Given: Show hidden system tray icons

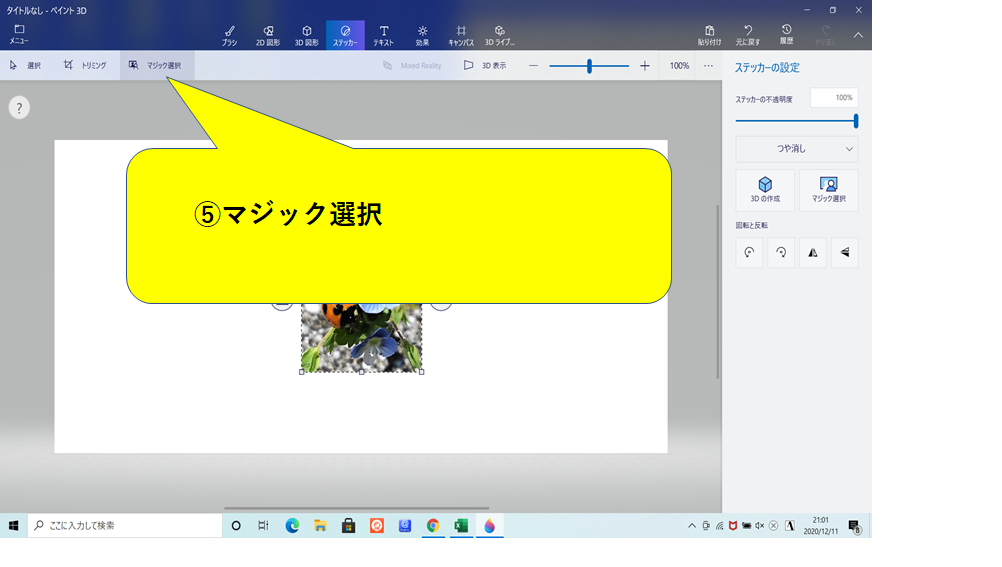Looking at the screenshot, I should 691,525.
